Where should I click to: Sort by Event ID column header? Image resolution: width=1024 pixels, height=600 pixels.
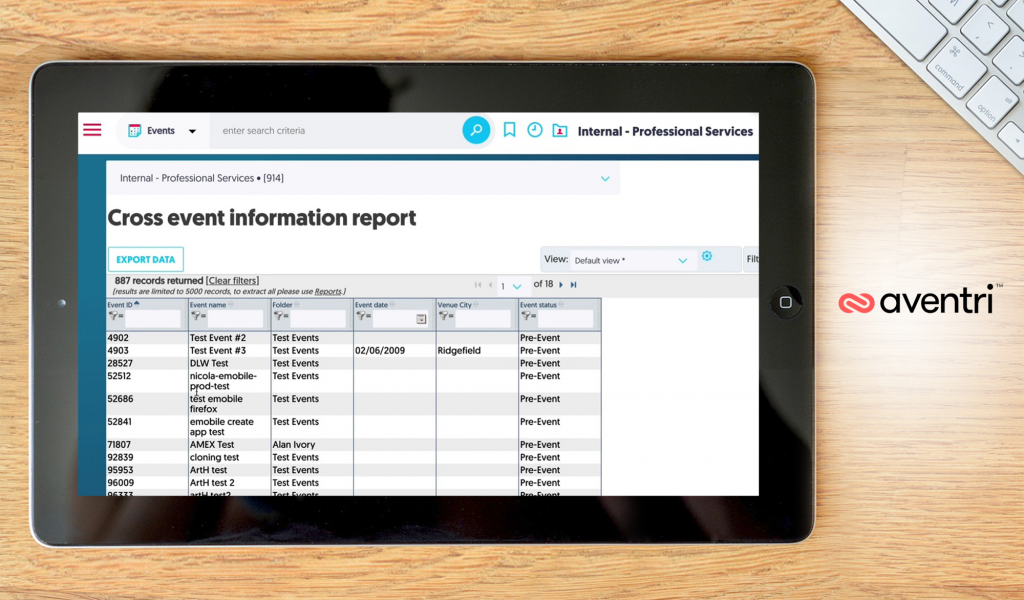click(x=118, y=304)
